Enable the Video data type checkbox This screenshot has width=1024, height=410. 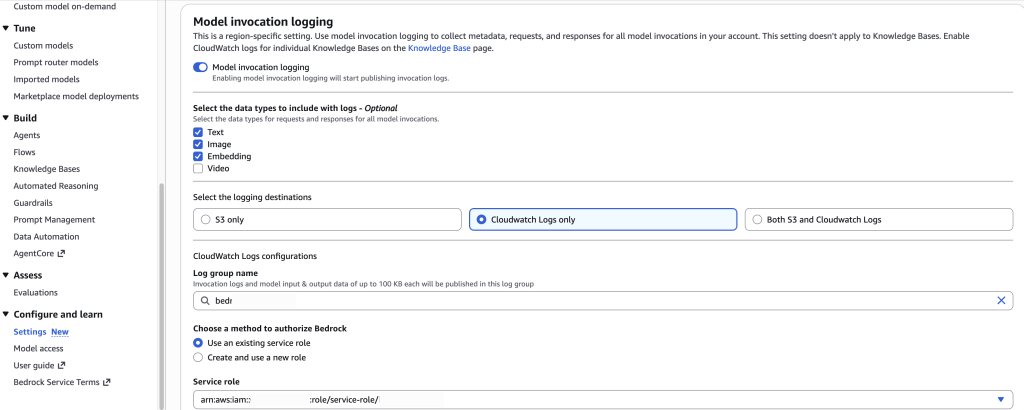click(198, 168)
